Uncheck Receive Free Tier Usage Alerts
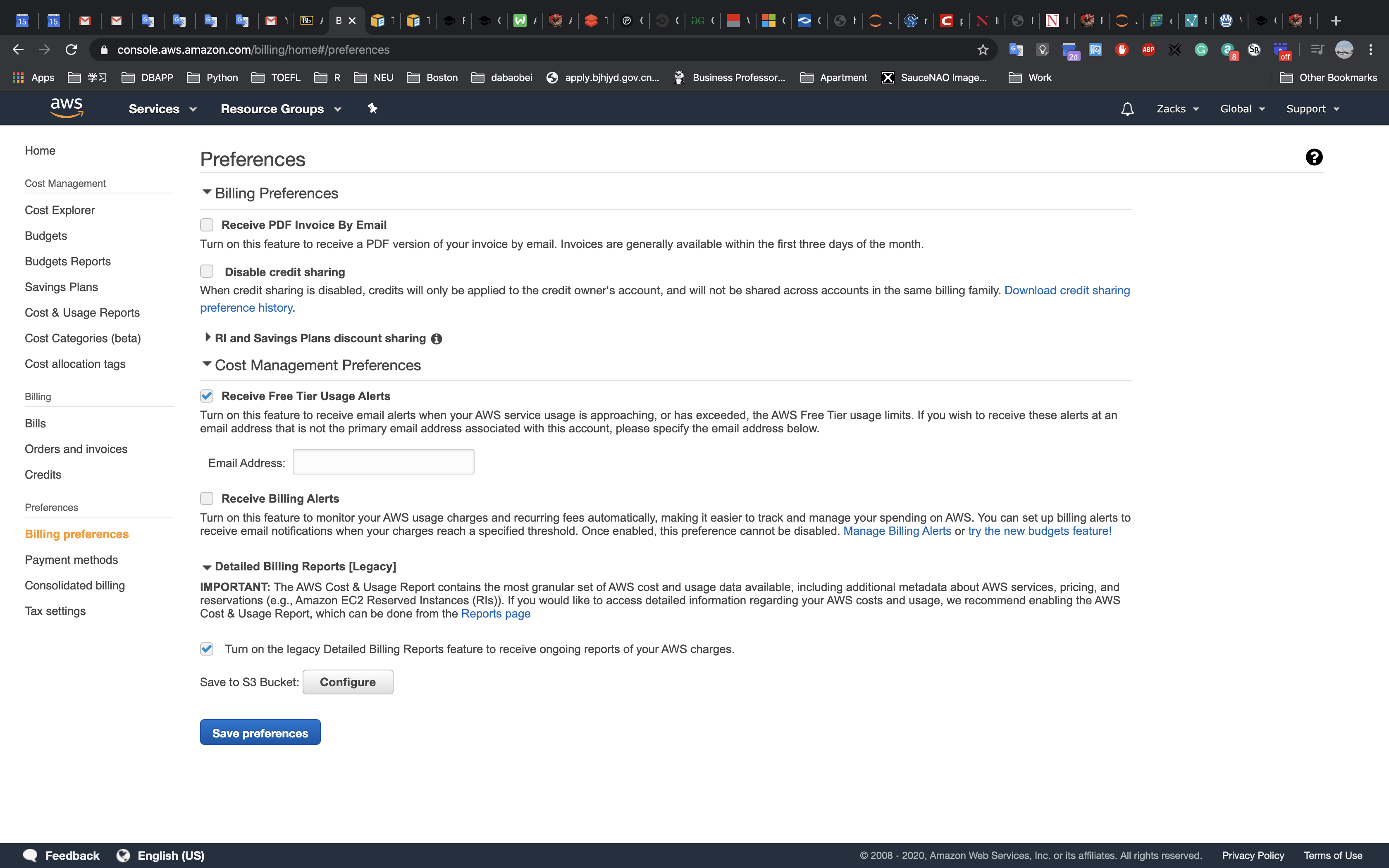Screen dimensions: 1389x868 coord(207,396)
